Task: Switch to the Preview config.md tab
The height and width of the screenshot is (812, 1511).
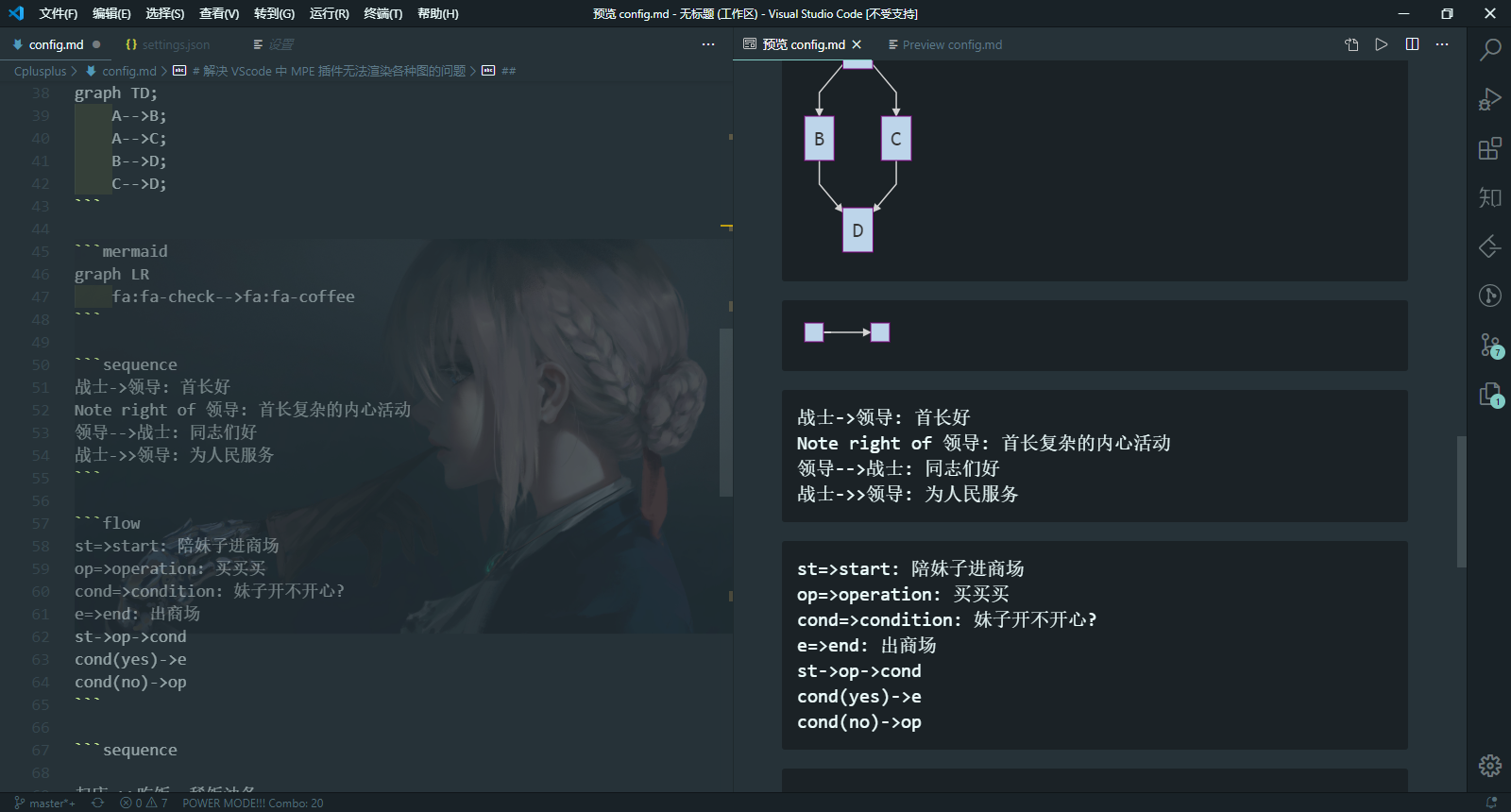Action: (x=945, y=44)
